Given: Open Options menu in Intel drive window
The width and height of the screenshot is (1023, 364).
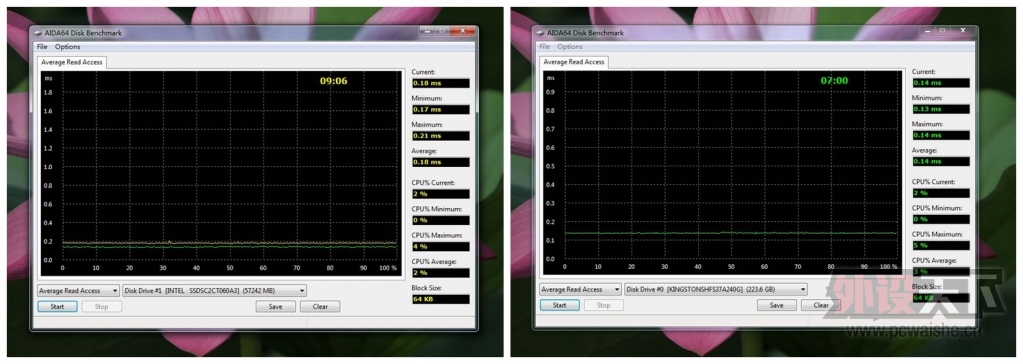Looking at the screenshot, I should 67,47.
